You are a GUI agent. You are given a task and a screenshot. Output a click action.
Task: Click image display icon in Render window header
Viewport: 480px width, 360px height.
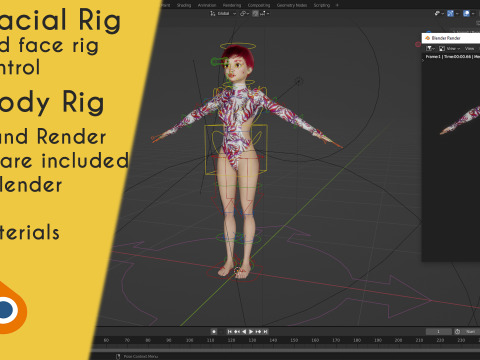pyautogui.click(x=442, y=49)
